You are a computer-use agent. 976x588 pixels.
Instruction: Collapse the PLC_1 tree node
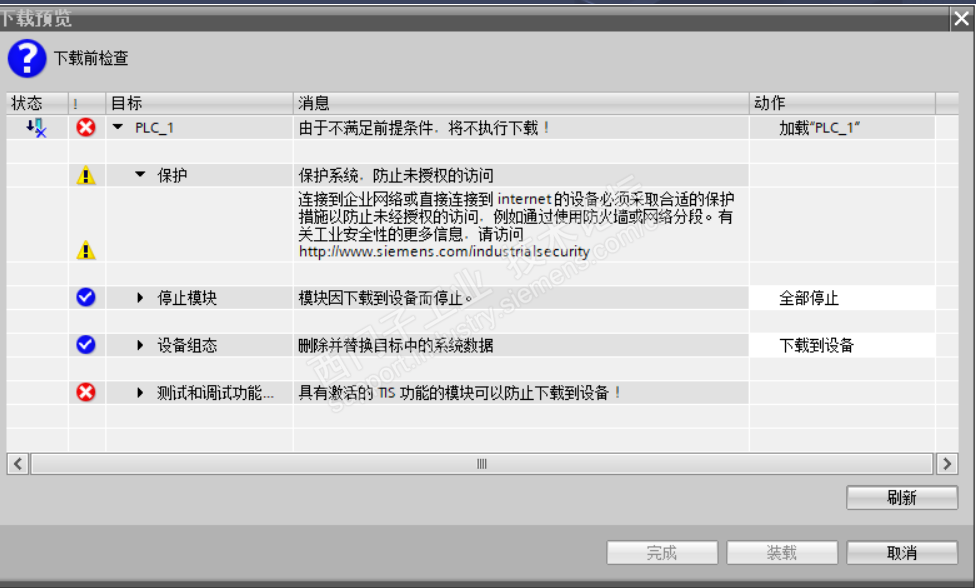pyautogui.click(x=118, y=127)
